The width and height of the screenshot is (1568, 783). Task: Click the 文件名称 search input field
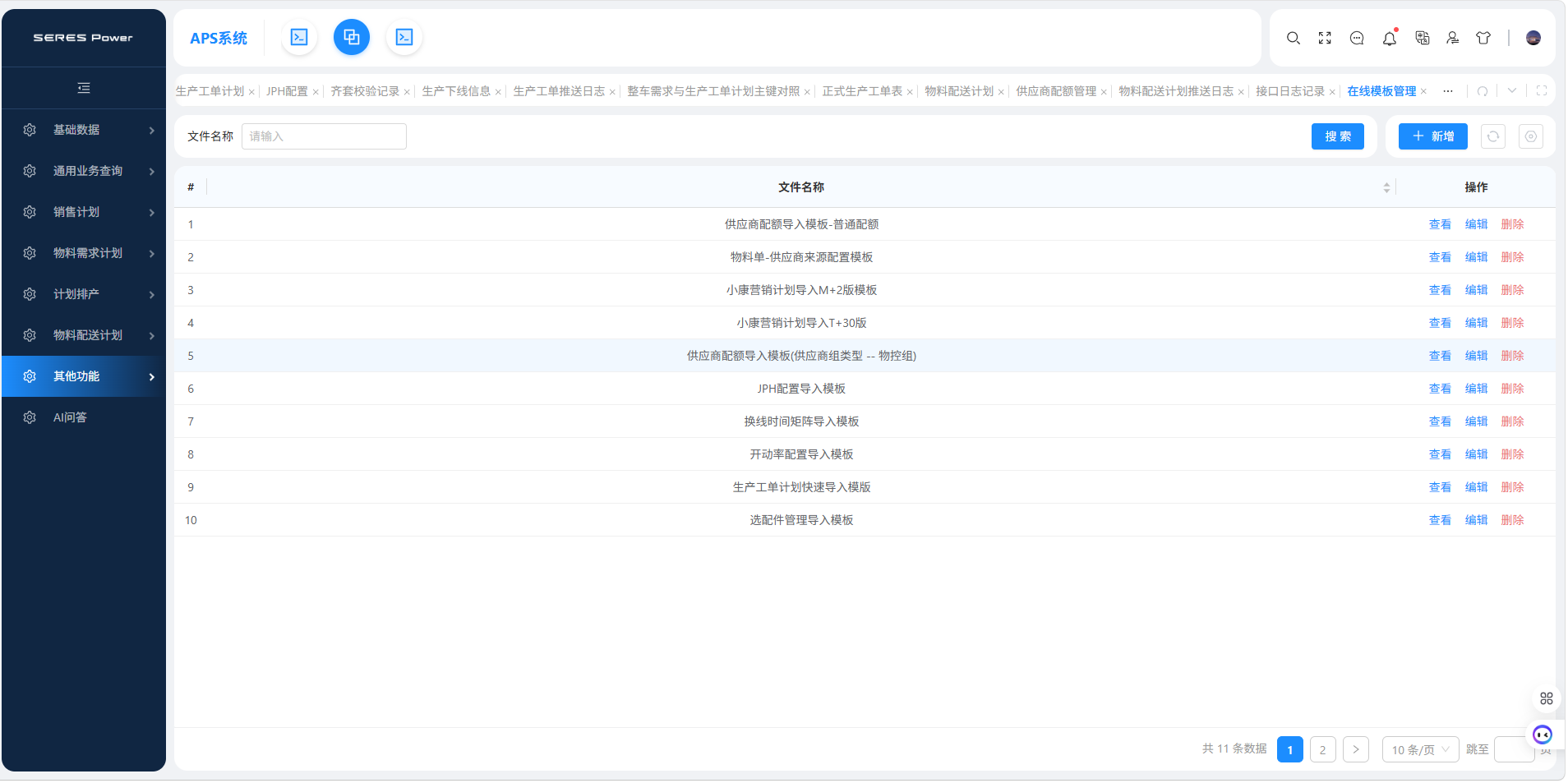pyautogui.click(x=324, y=136)
